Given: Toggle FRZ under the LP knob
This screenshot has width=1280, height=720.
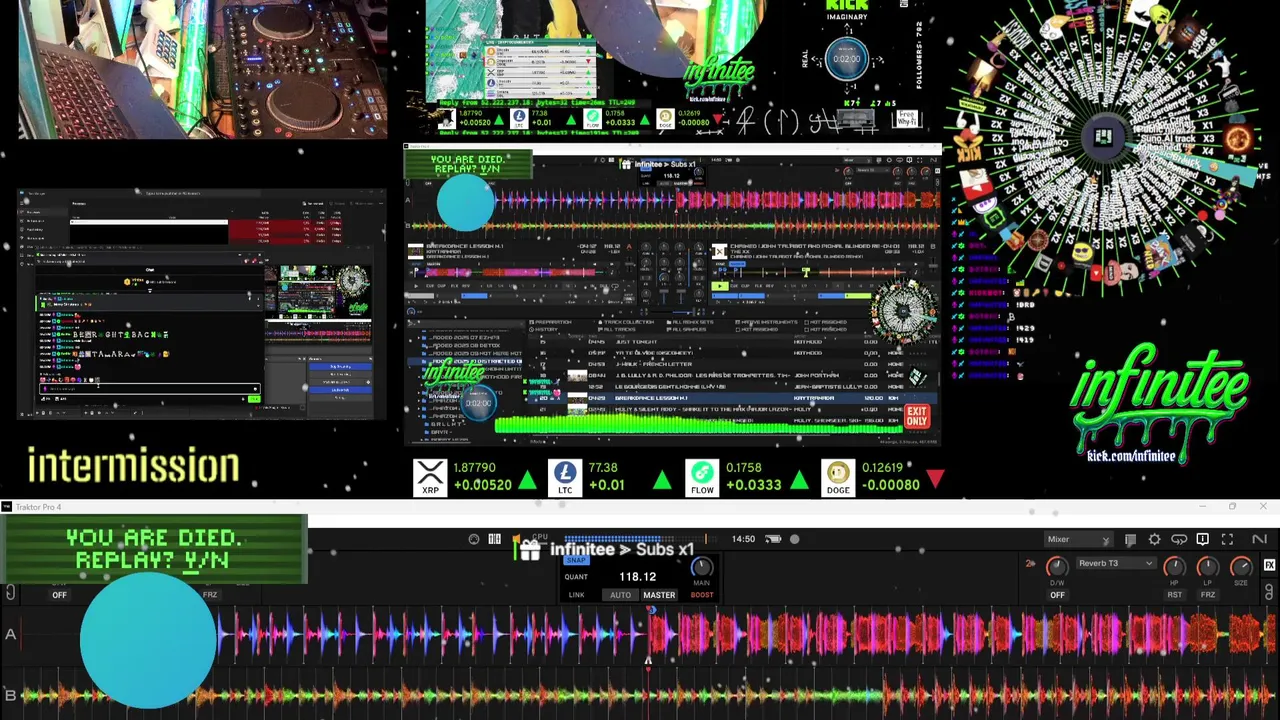Looking at the screenshot, I should point(1208,595).
